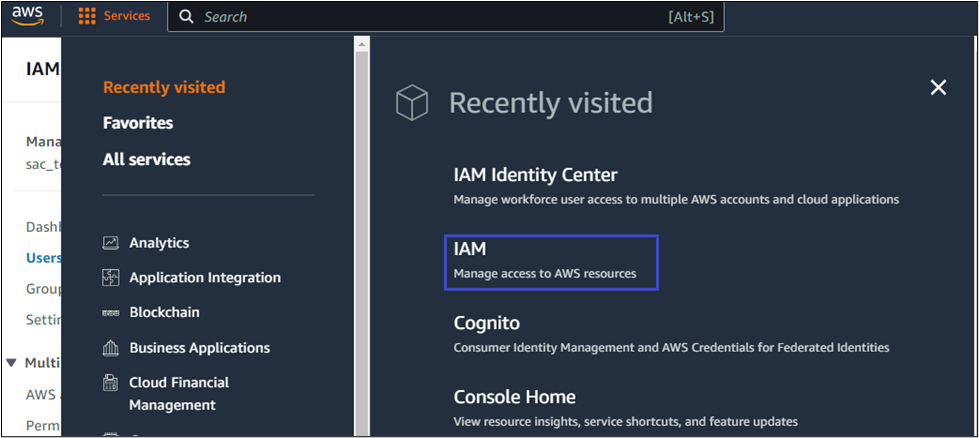
Task: Click the Analytics category icon
Action: tap(111, 243)
